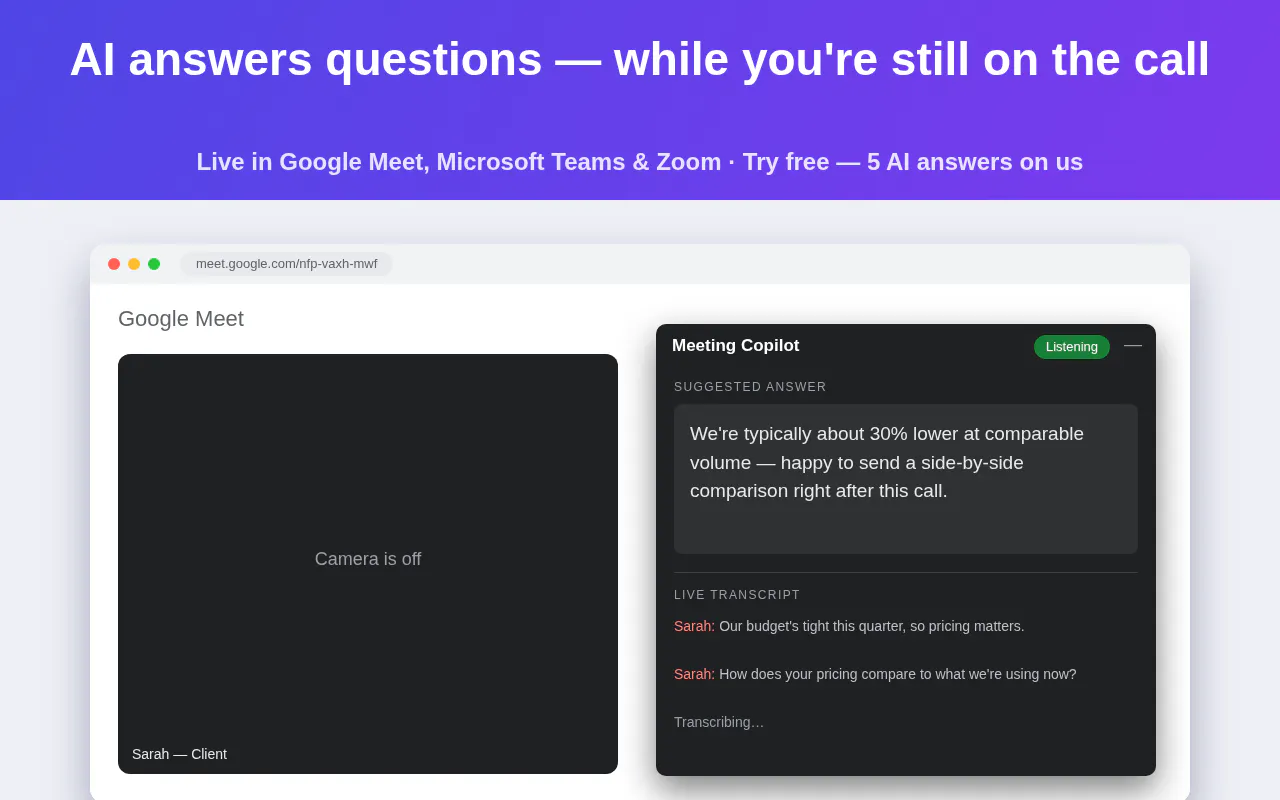Minimize the Meeting Copilot panel
This screenshot has width=1280, height=800.
tap(1133, 345)
